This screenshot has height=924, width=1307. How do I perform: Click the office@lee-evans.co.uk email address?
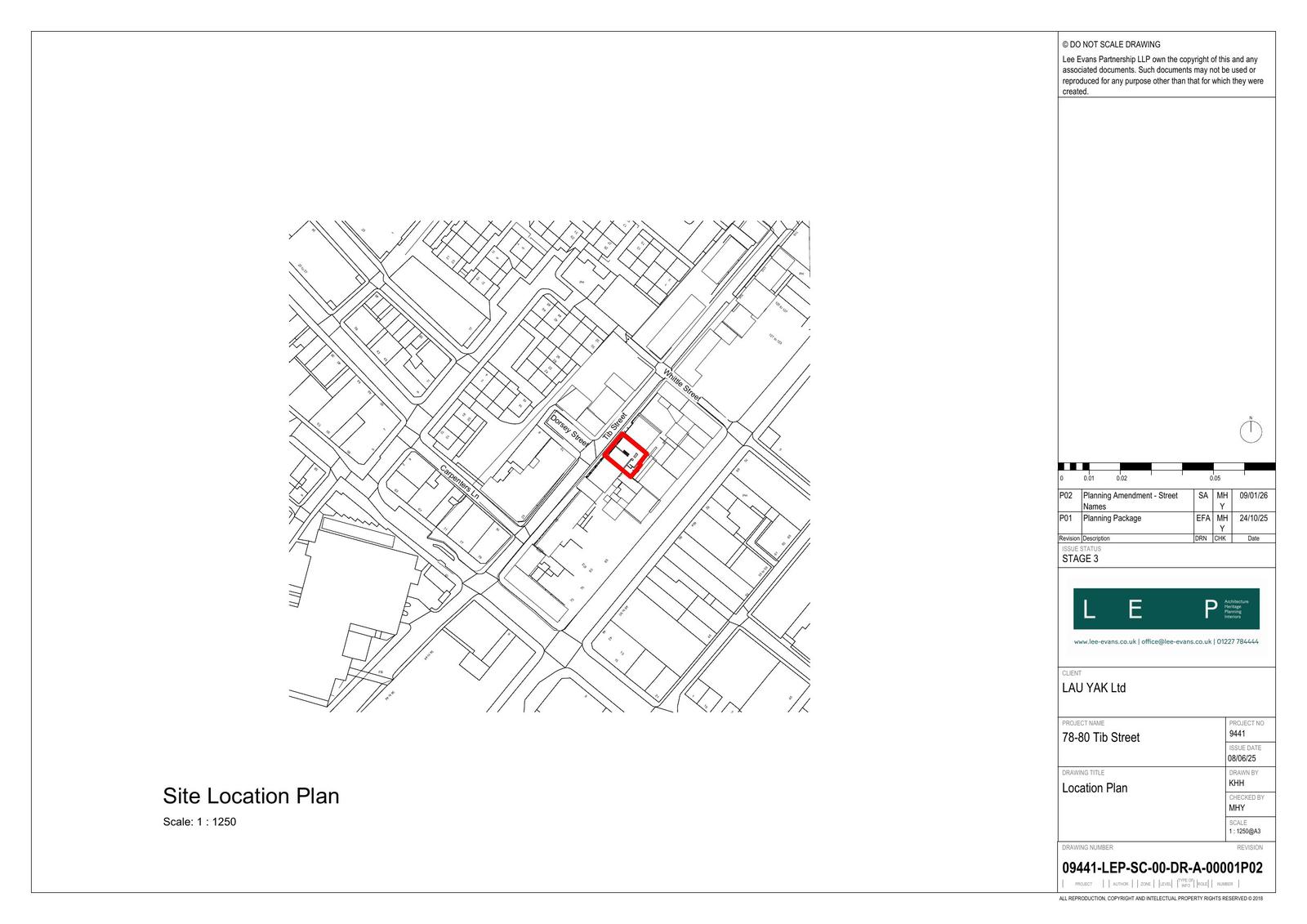pos(1176,642)
